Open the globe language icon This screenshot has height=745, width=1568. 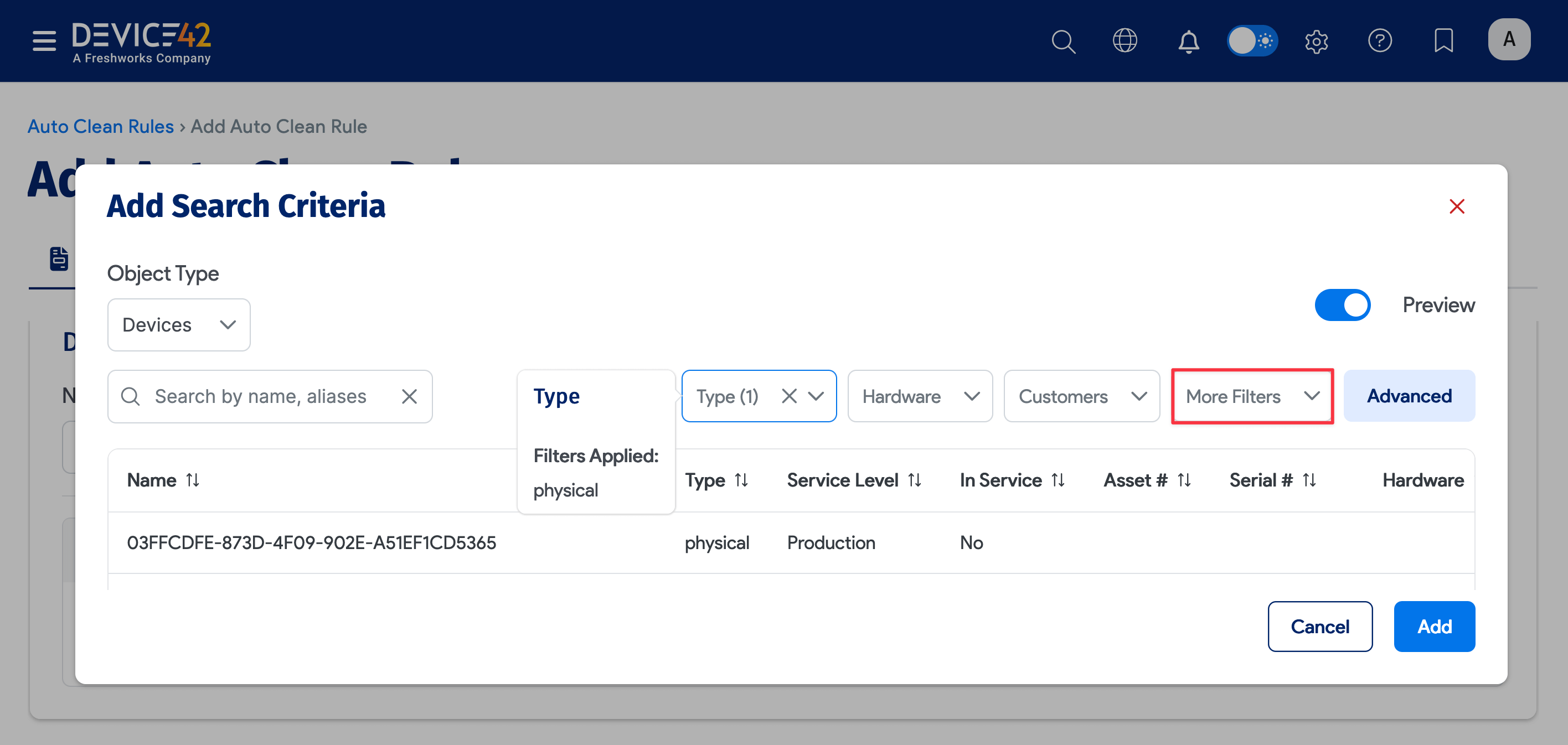tap(1125, 41)
